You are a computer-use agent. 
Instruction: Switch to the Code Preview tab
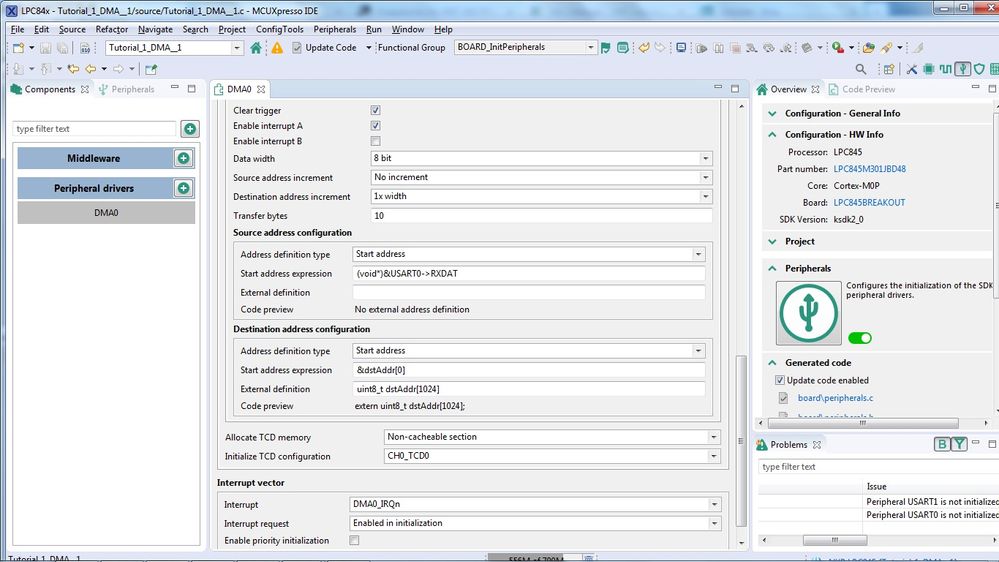[862, 89]
